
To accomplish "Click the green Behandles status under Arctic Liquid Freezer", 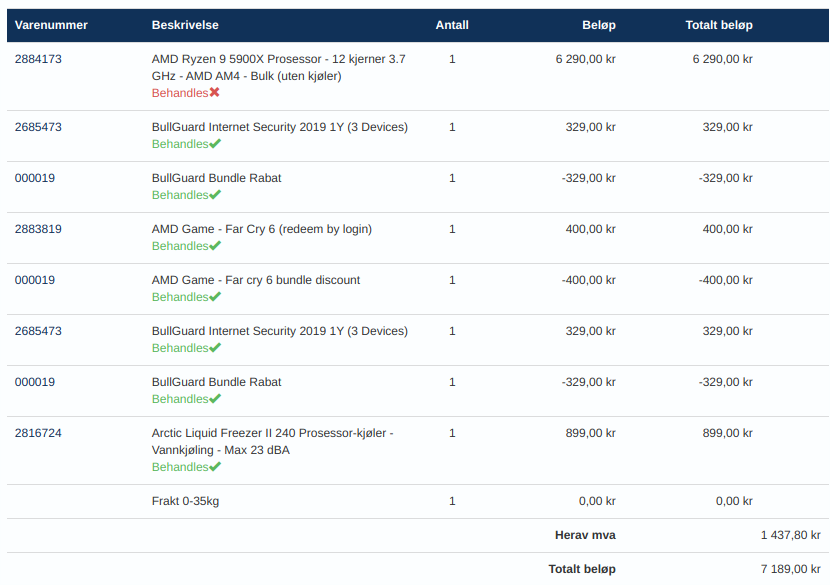I will (180, 466).
